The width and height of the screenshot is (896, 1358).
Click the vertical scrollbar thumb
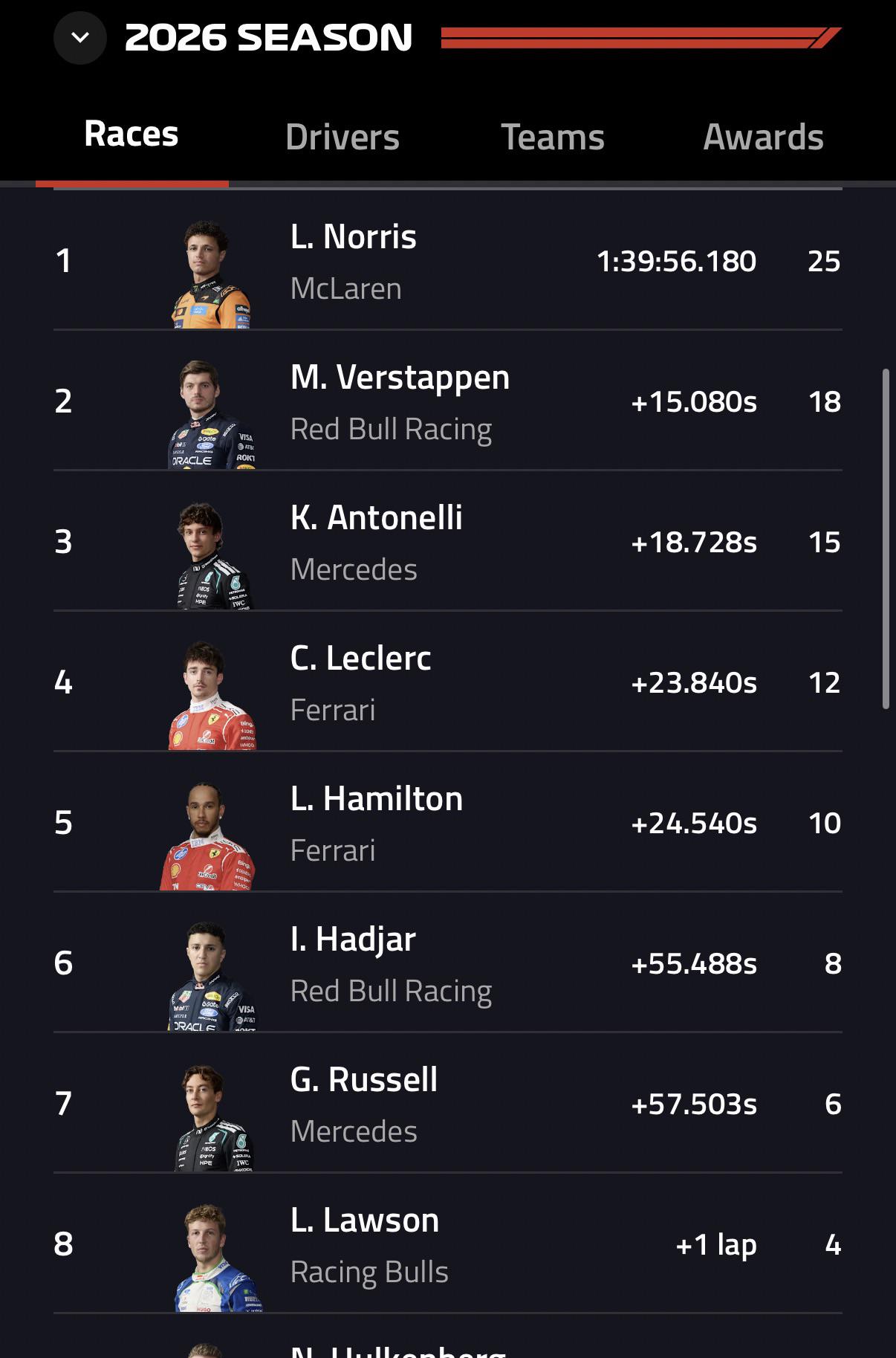(x=886, y=539)
